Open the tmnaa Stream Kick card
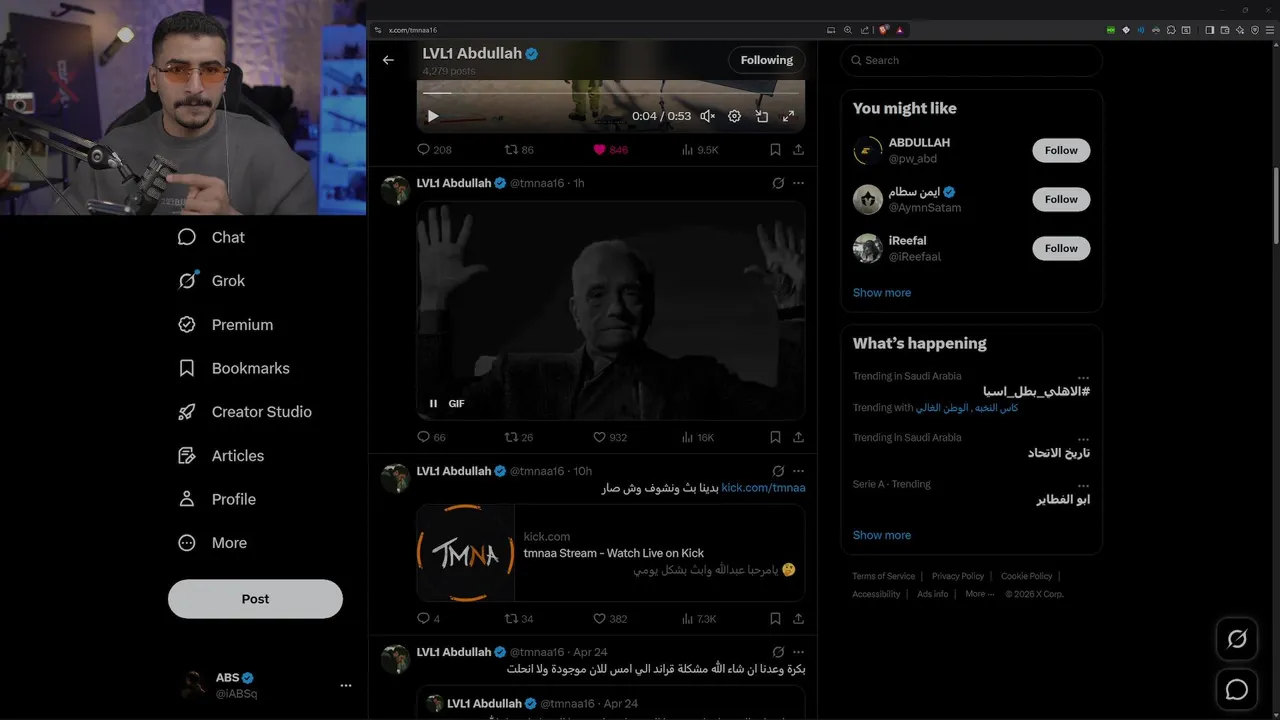 click(611, 553)
